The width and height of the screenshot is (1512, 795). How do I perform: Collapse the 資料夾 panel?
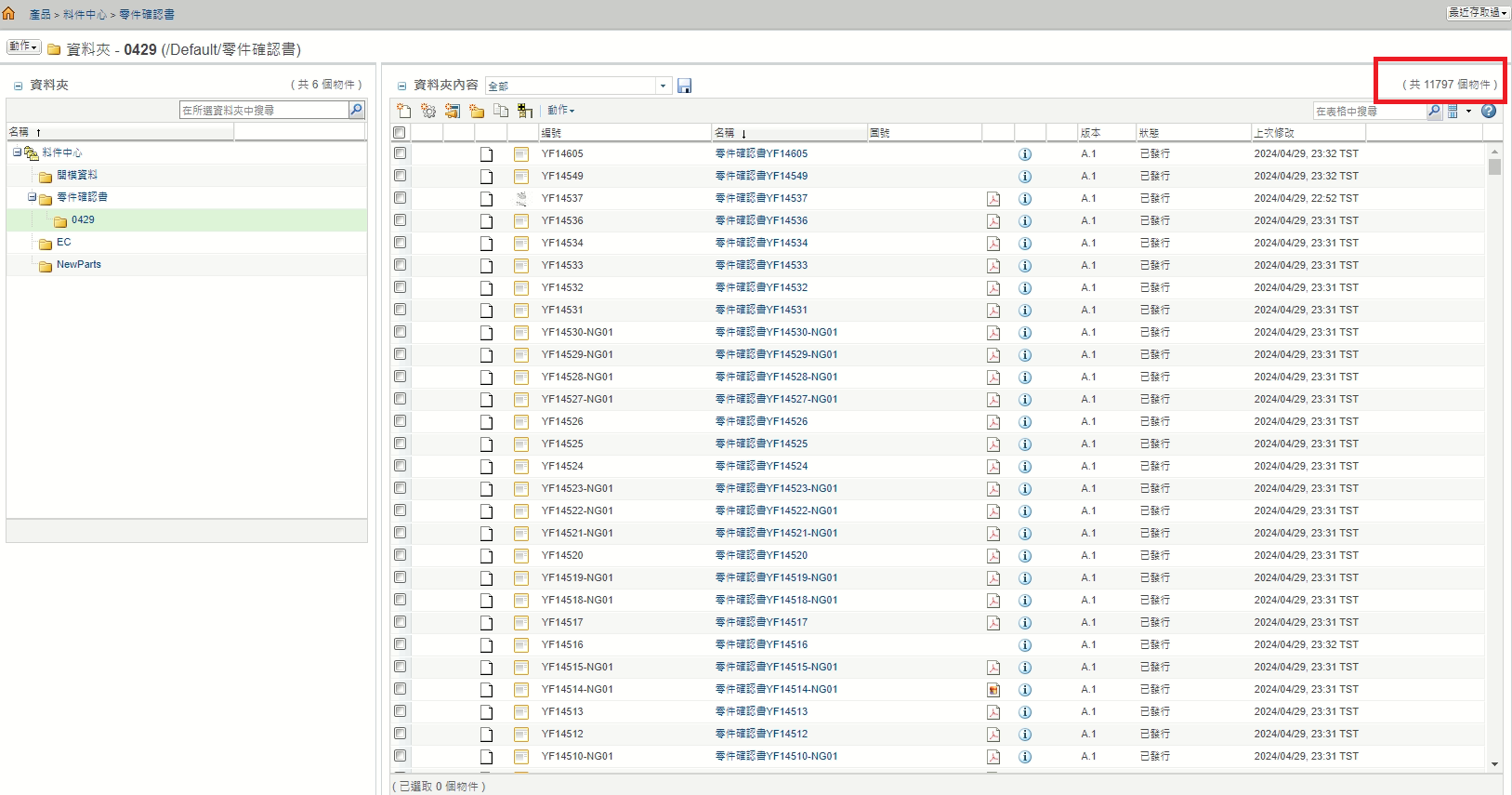click(18, 86)
